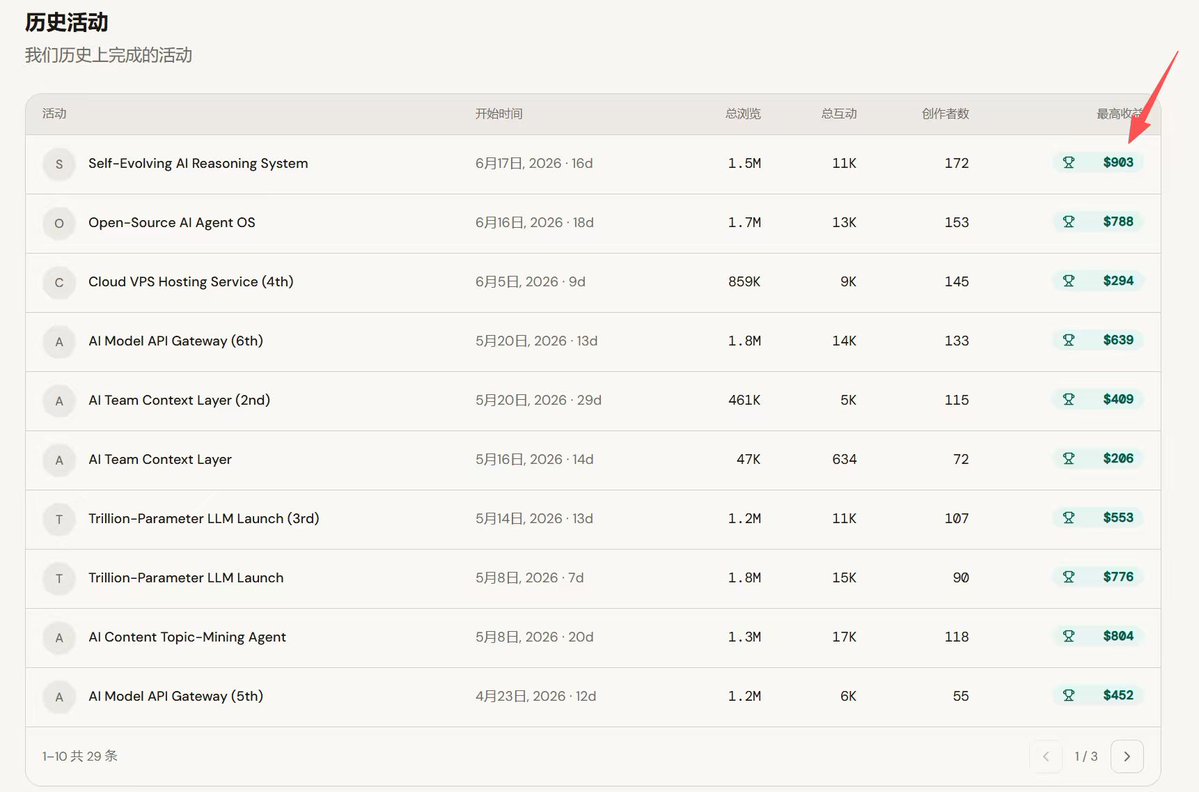The height and width of the screenshot is (792, 1199).
Task: Click the T avatar for the Trillion-Parameter LLM Launch on 5月8日
Action: 59,579
